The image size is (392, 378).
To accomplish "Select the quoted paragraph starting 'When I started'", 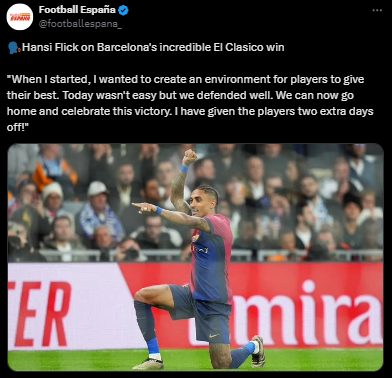I will click(190, 103).
